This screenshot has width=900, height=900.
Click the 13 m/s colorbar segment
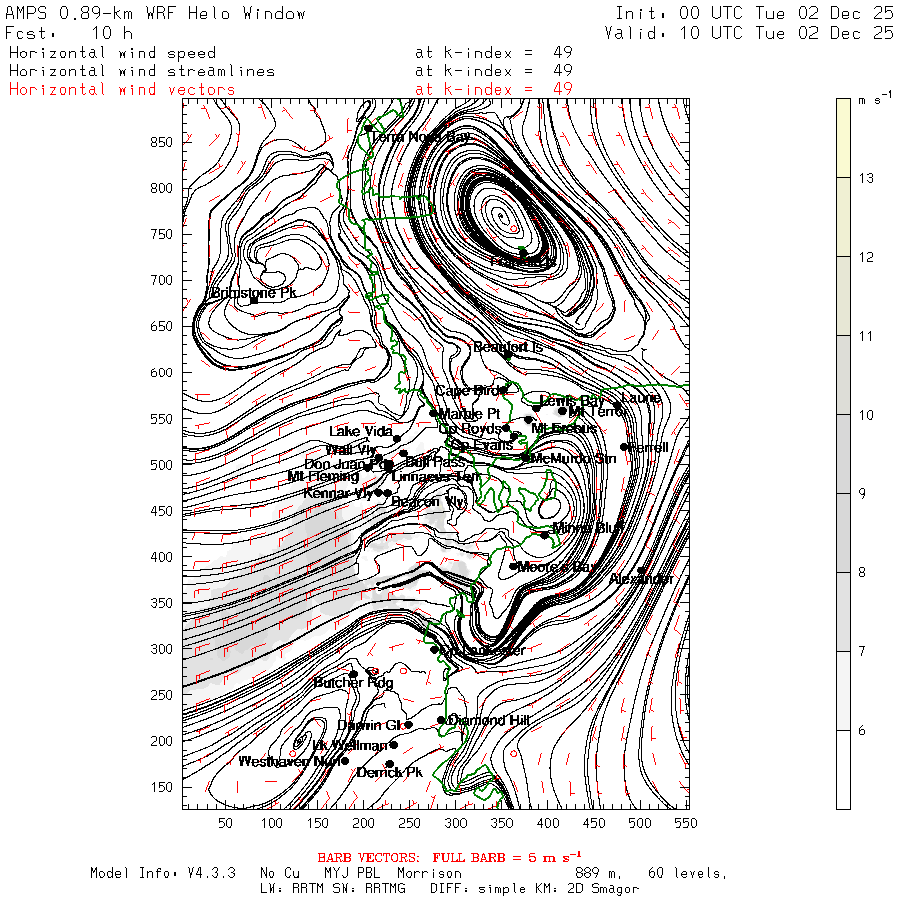[843, 138]
